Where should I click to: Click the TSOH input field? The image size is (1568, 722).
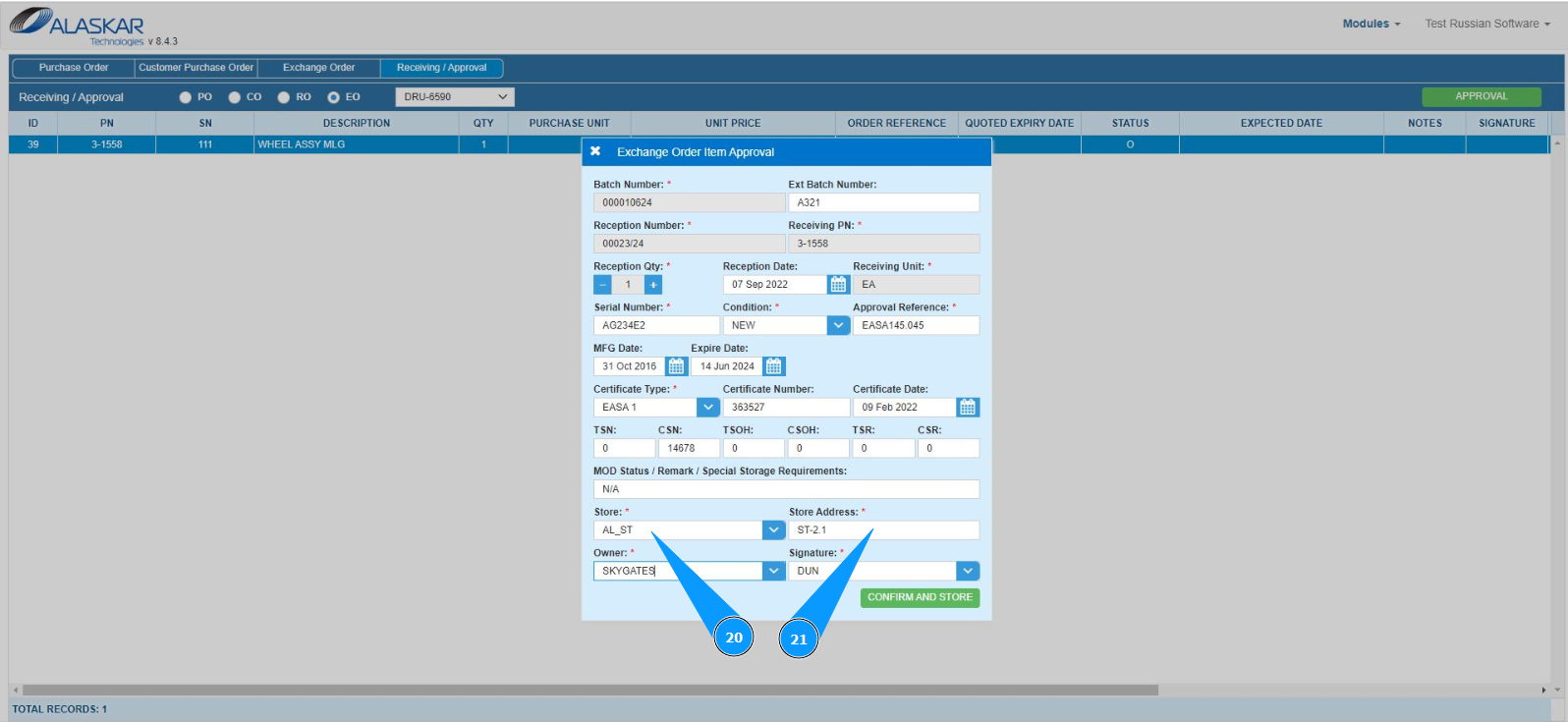tap(754, 448)
